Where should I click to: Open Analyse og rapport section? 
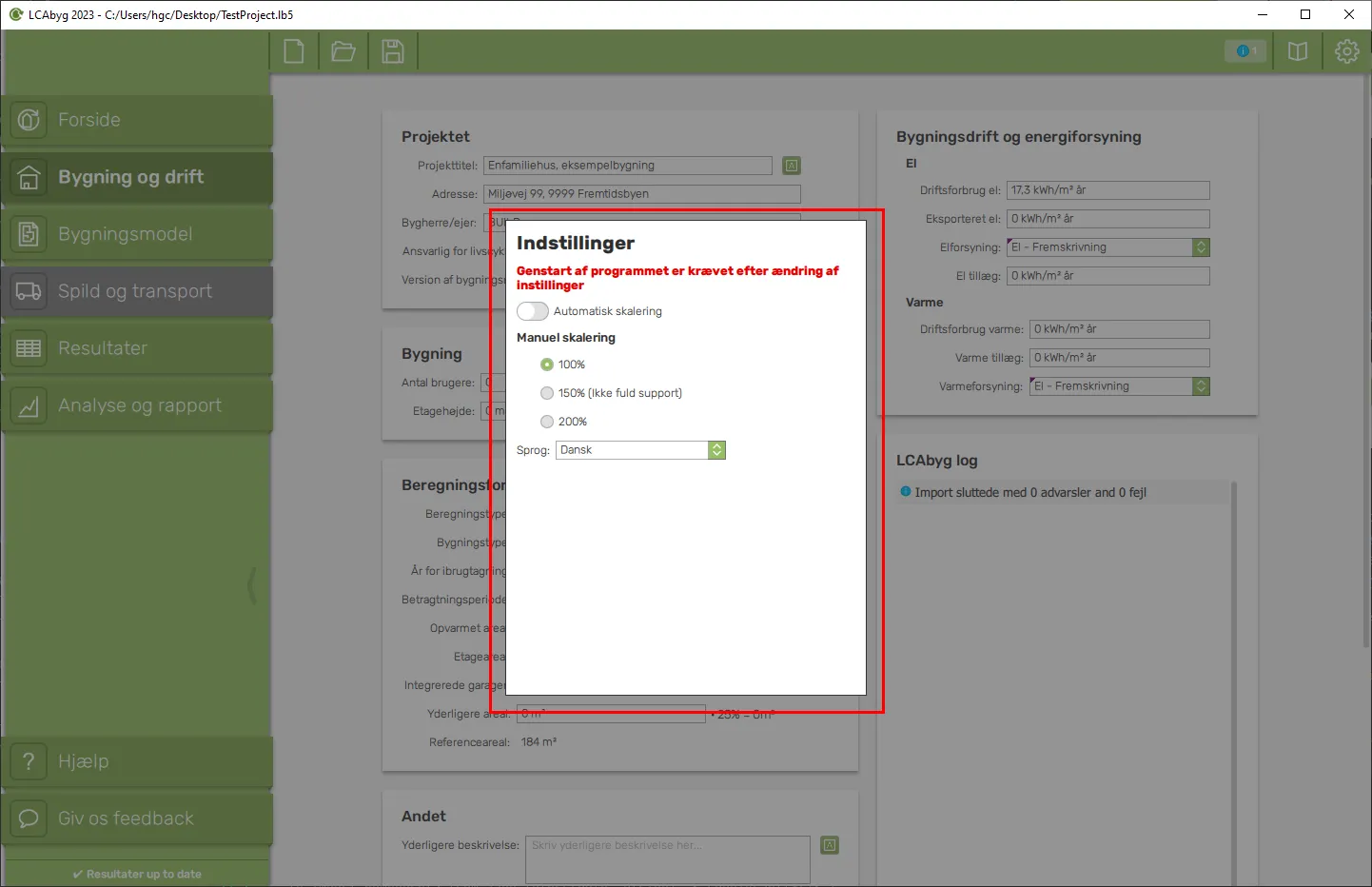click(137, 405)
